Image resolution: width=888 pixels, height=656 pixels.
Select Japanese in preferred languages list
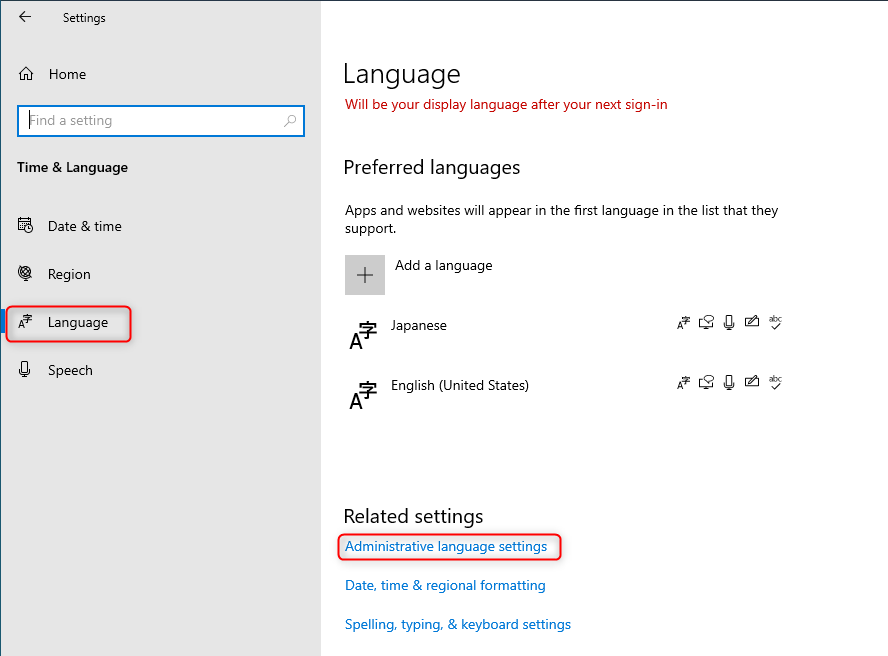pos(418,326)
